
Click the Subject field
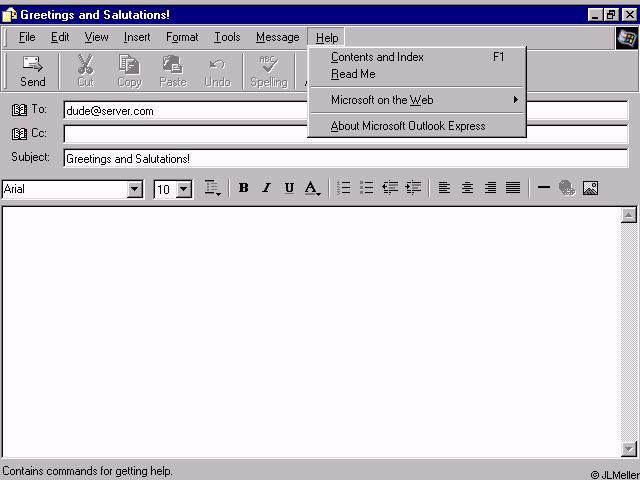(x=346, y=158)
